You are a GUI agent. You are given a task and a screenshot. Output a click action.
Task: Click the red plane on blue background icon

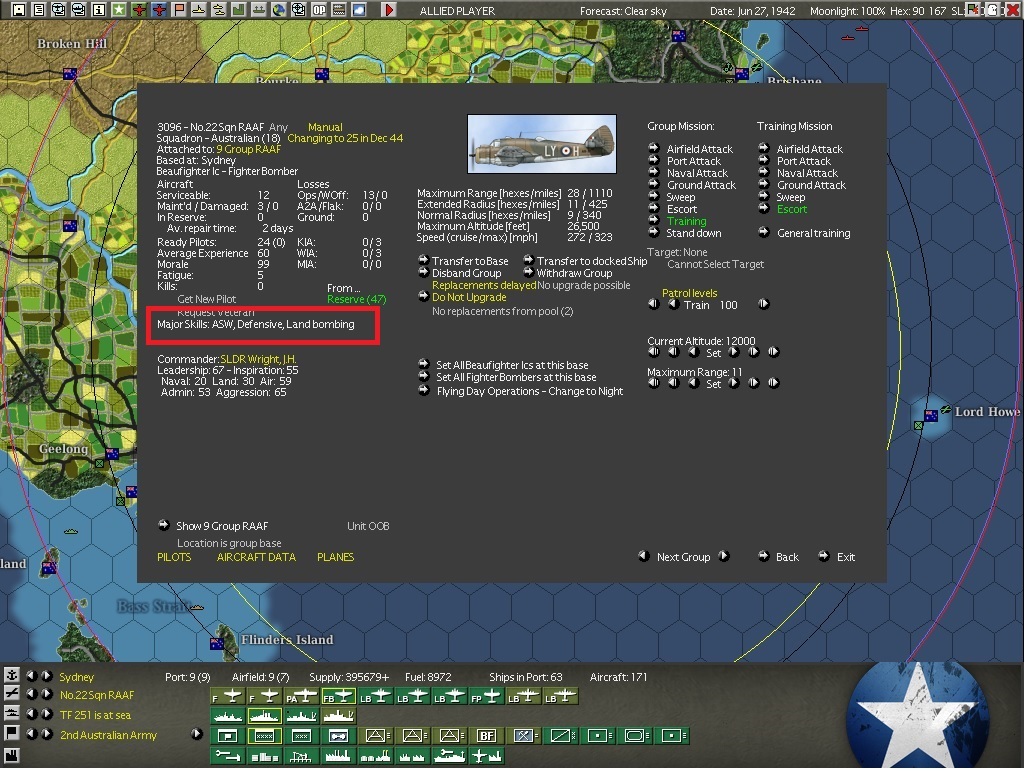(x=159, y=10)
